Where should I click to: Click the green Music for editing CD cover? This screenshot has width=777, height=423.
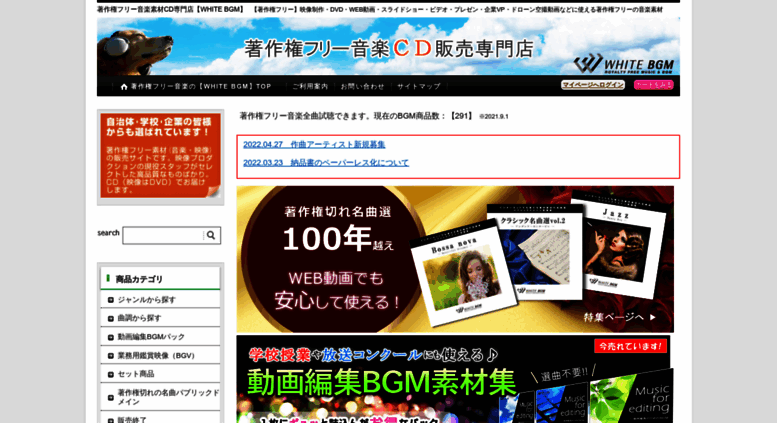tap(632, 396)
